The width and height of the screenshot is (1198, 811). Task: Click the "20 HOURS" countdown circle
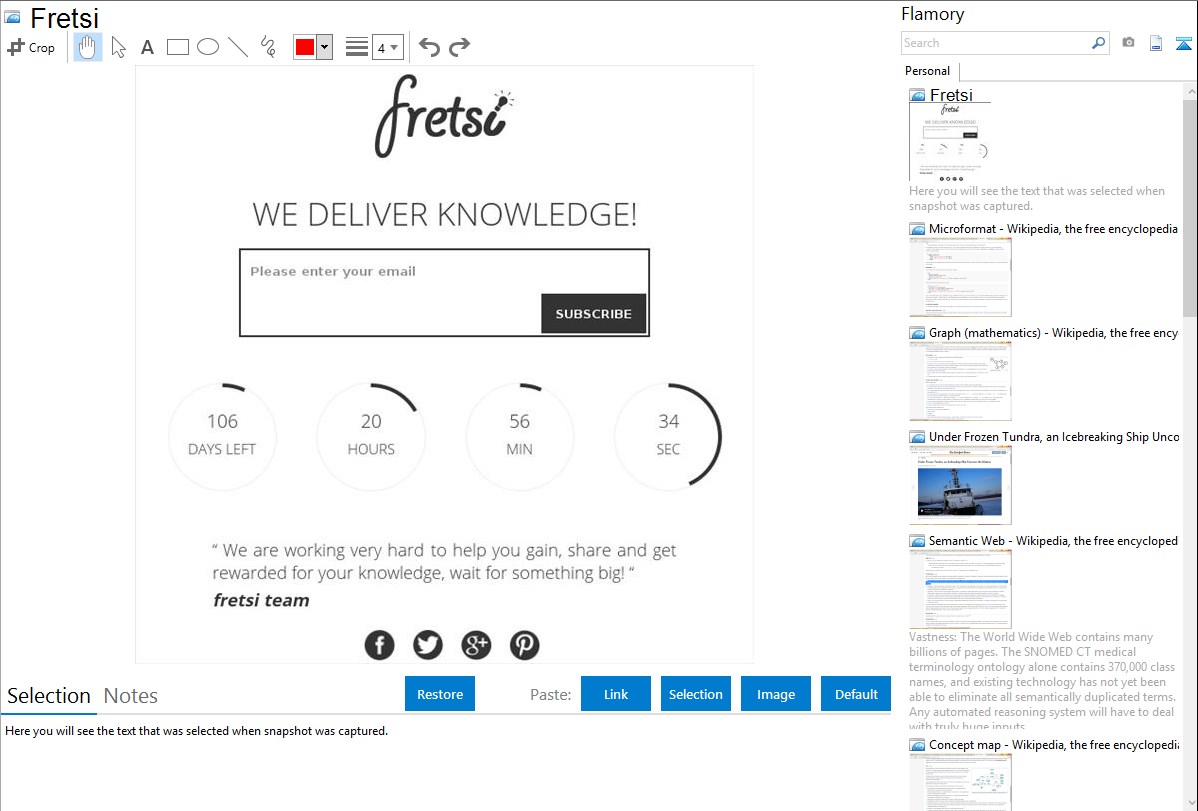coord(371,436)
